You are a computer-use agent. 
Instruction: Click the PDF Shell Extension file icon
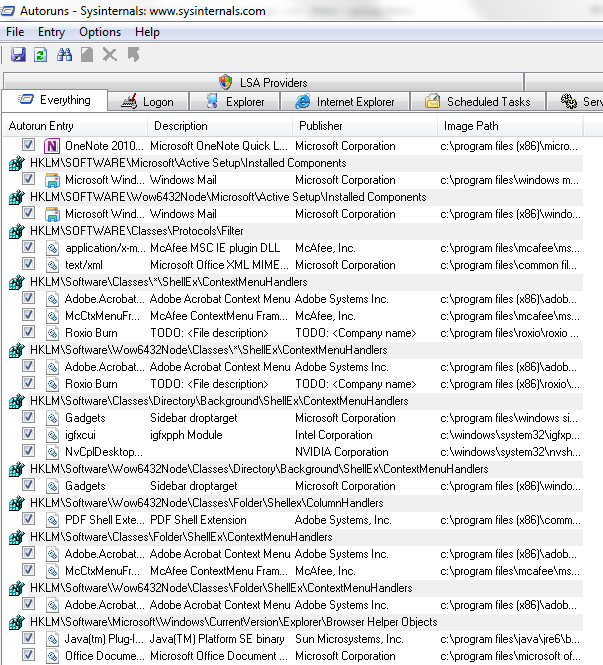click(x=52, y=520)
